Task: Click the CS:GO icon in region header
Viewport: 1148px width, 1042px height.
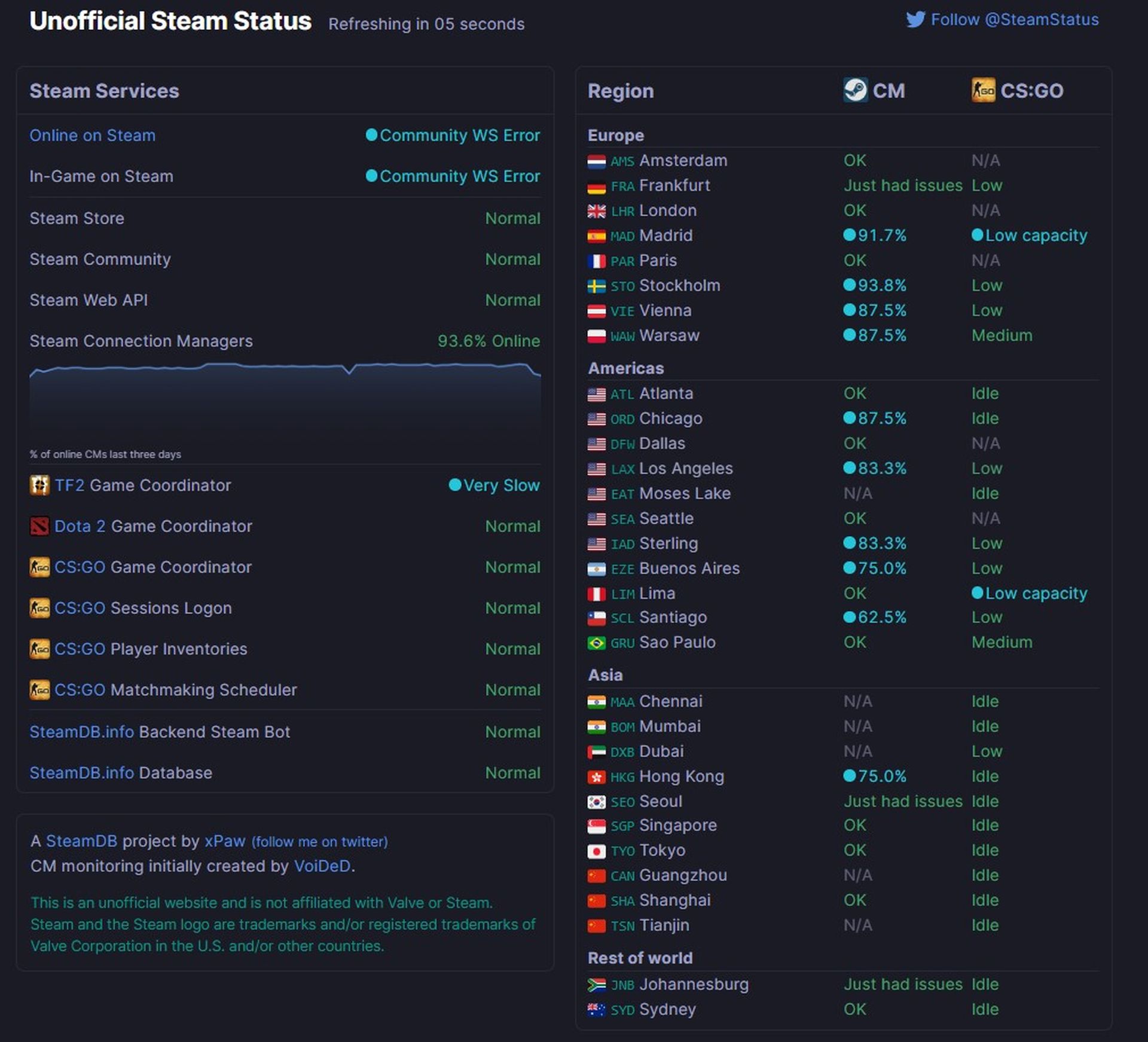Action: coord(983,90)
